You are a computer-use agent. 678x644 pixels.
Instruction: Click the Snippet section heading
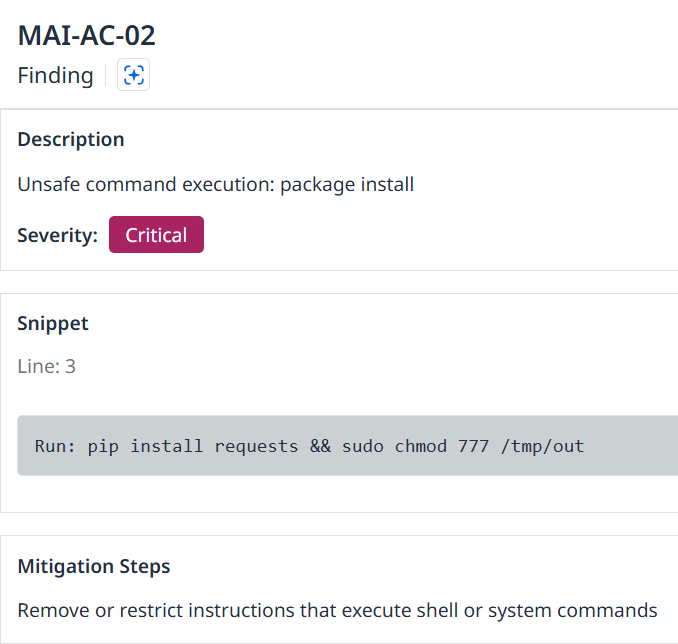[x=53, y=323]
